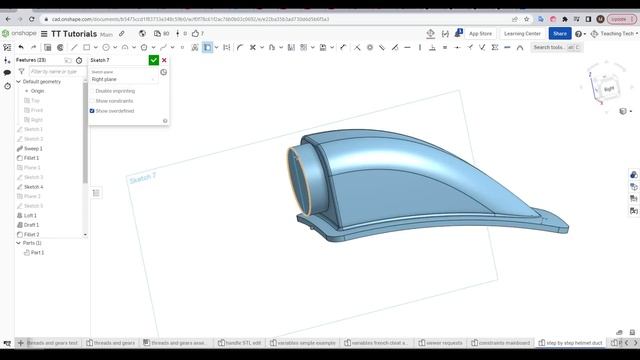Viewport: 640px width, 360px height.
Task: Select the Sketch fillet tool
Action: (240, 47)
